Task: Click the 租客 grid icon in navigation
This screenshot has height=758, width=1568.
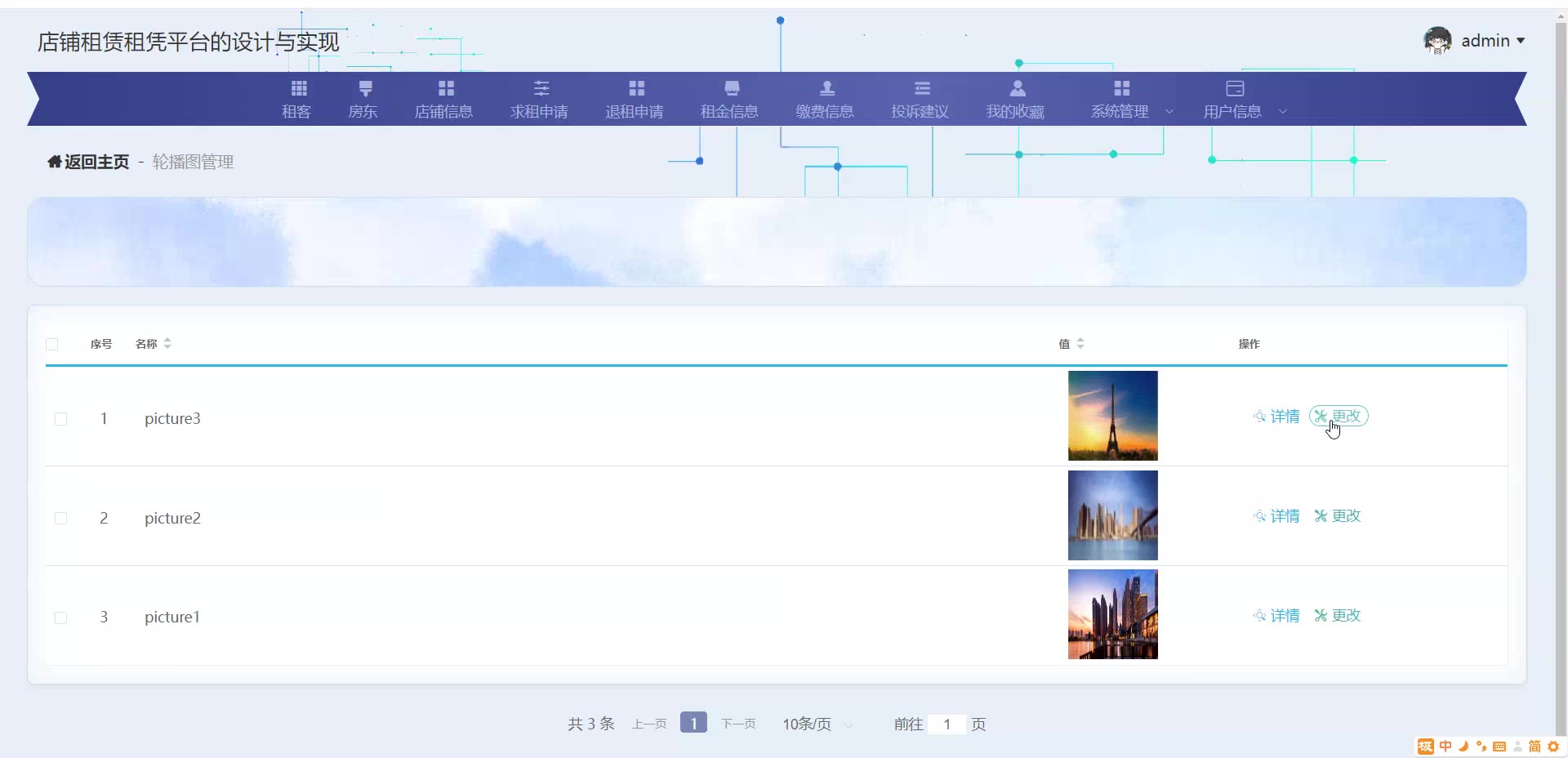Action: point(299,88)
